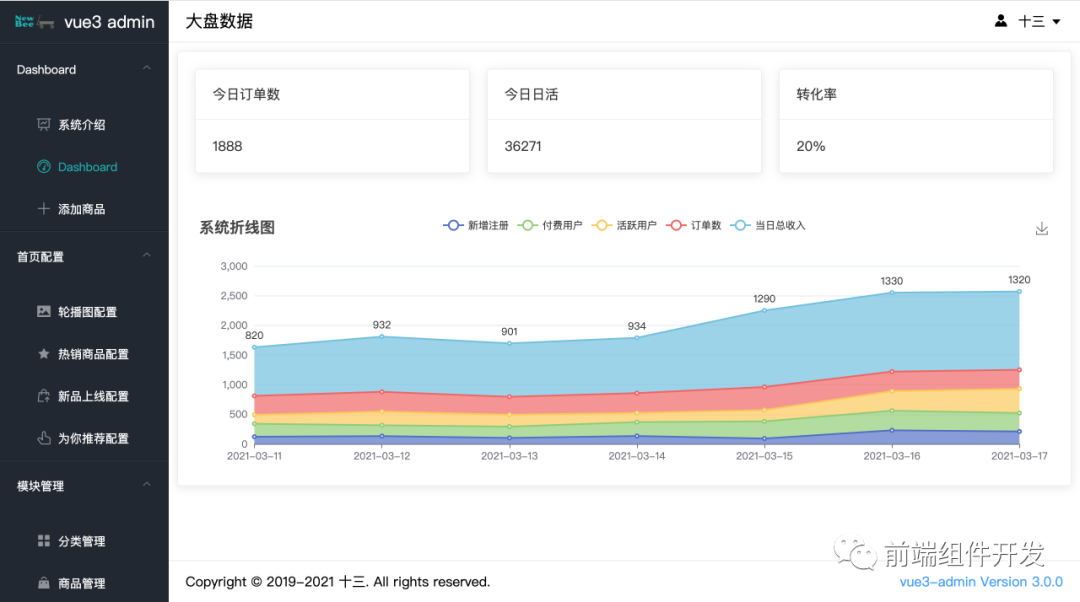Click the grid icon beside 分类管理
The image size is (1080, 602).
point(43,541)
